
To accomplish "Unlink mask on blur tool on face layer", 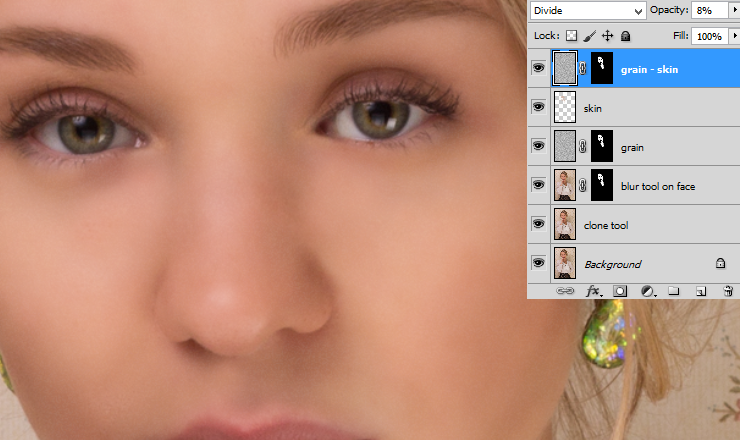I will [583, 185].
